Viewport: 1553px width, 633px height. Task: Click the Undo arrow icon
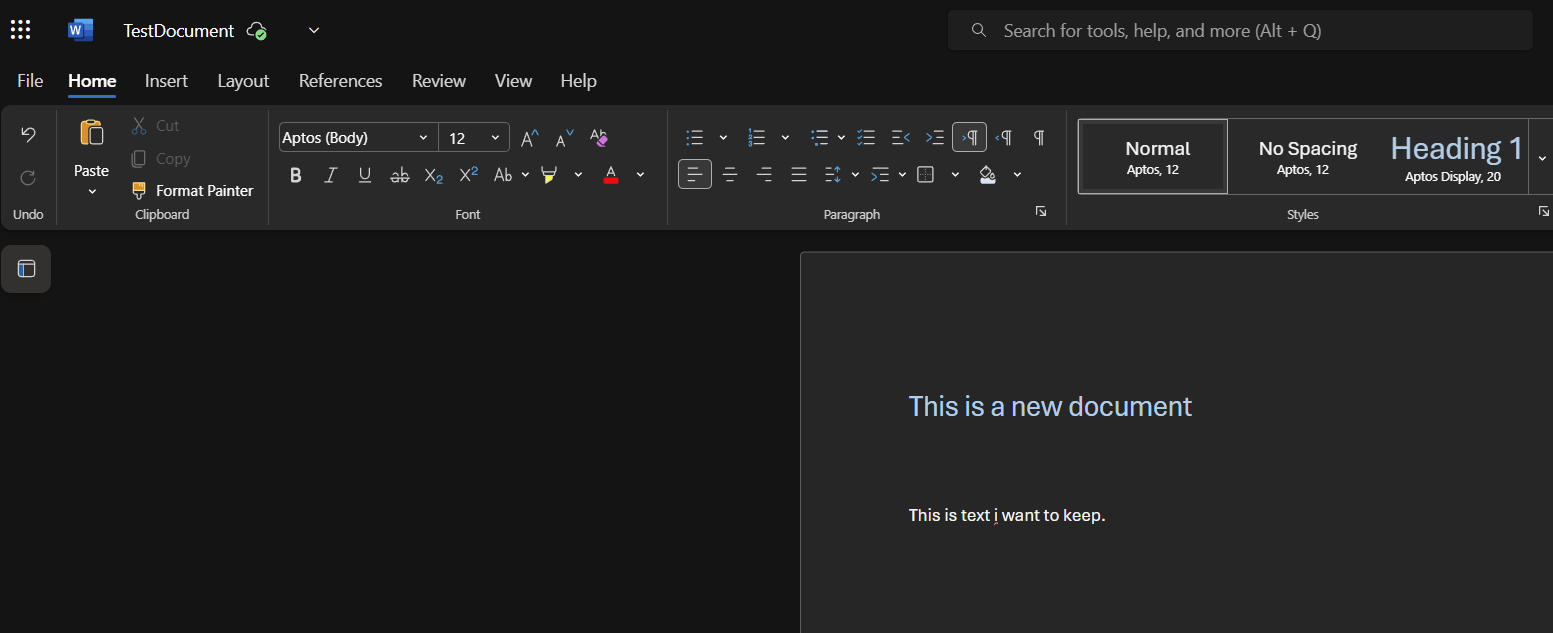[28, 135]
